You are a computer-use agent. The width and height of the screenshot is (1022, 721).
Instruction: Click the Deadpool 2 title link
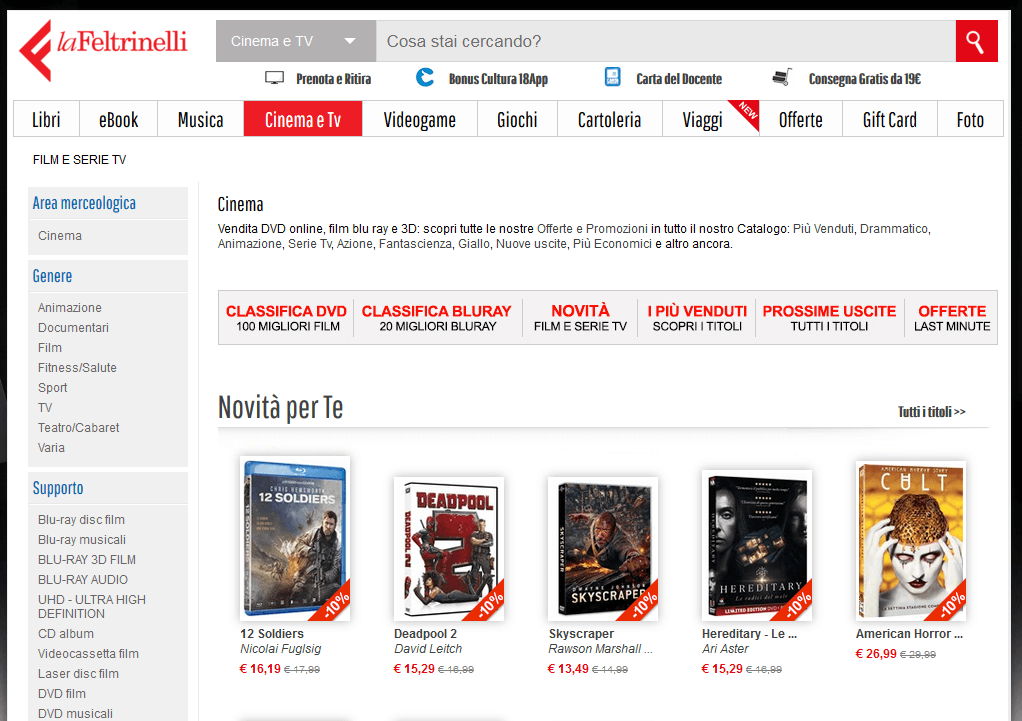[426, 634]
